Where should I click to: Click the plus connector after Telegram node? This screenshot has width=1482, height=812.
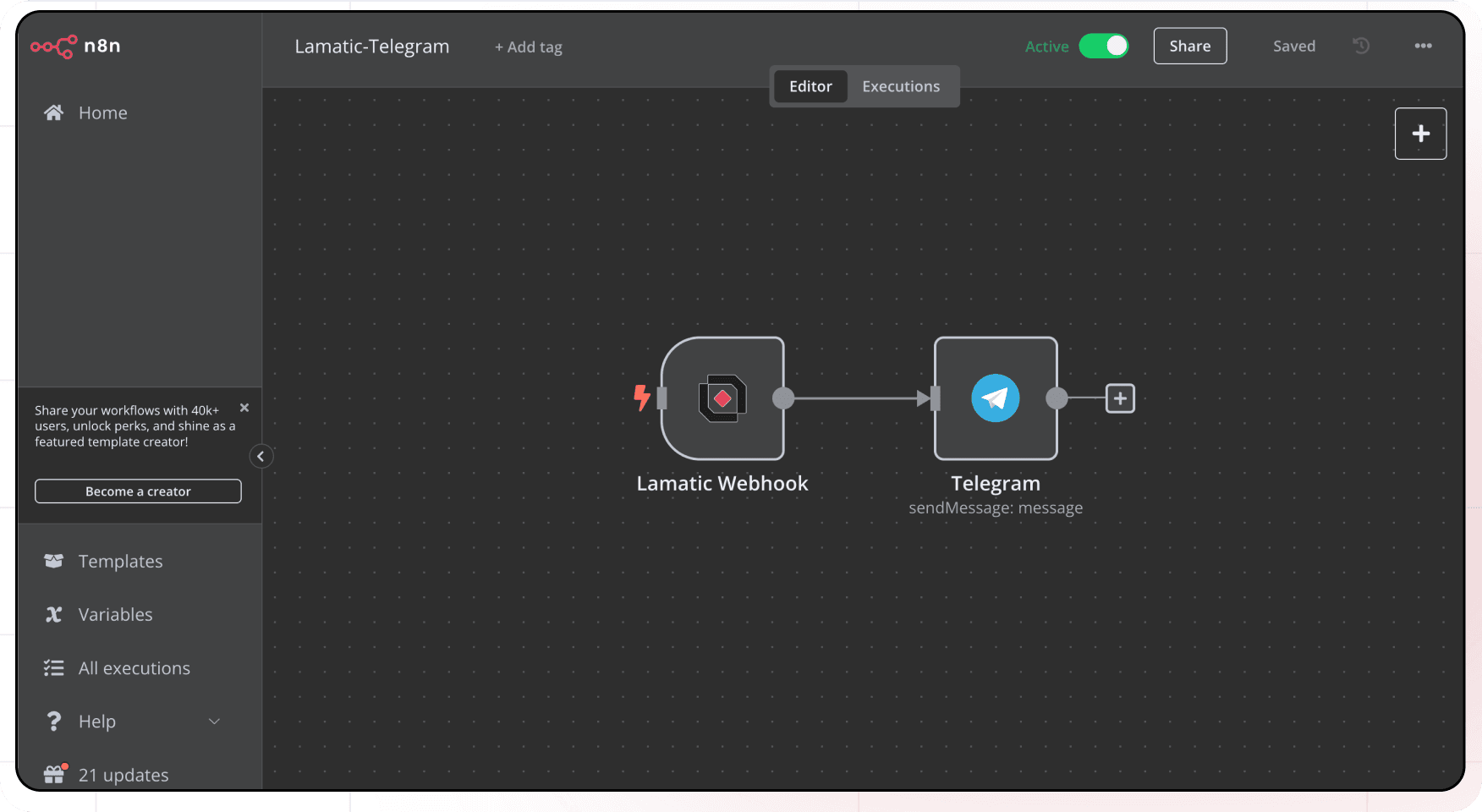click(x=1120, y=398)
